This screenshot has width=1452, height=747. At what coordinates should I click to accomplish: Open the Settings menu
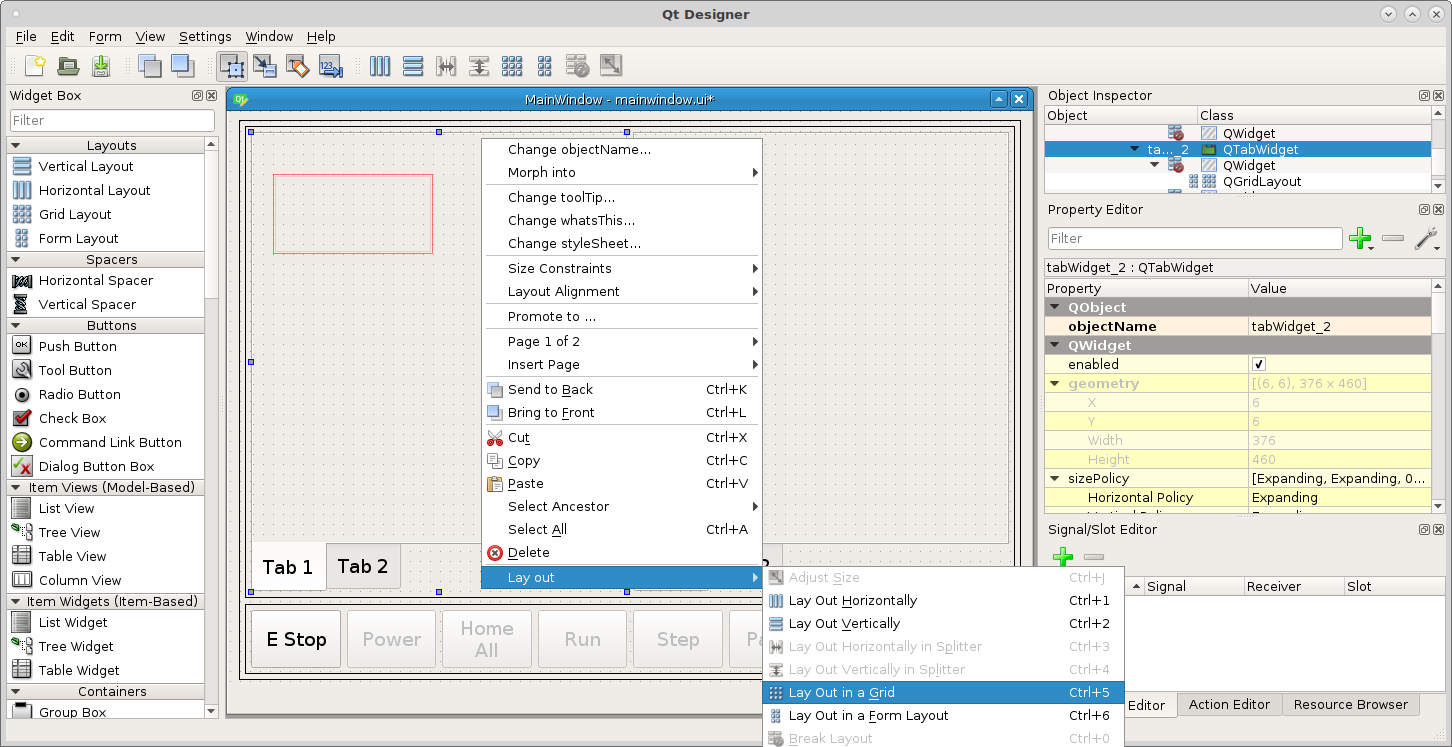205,36
